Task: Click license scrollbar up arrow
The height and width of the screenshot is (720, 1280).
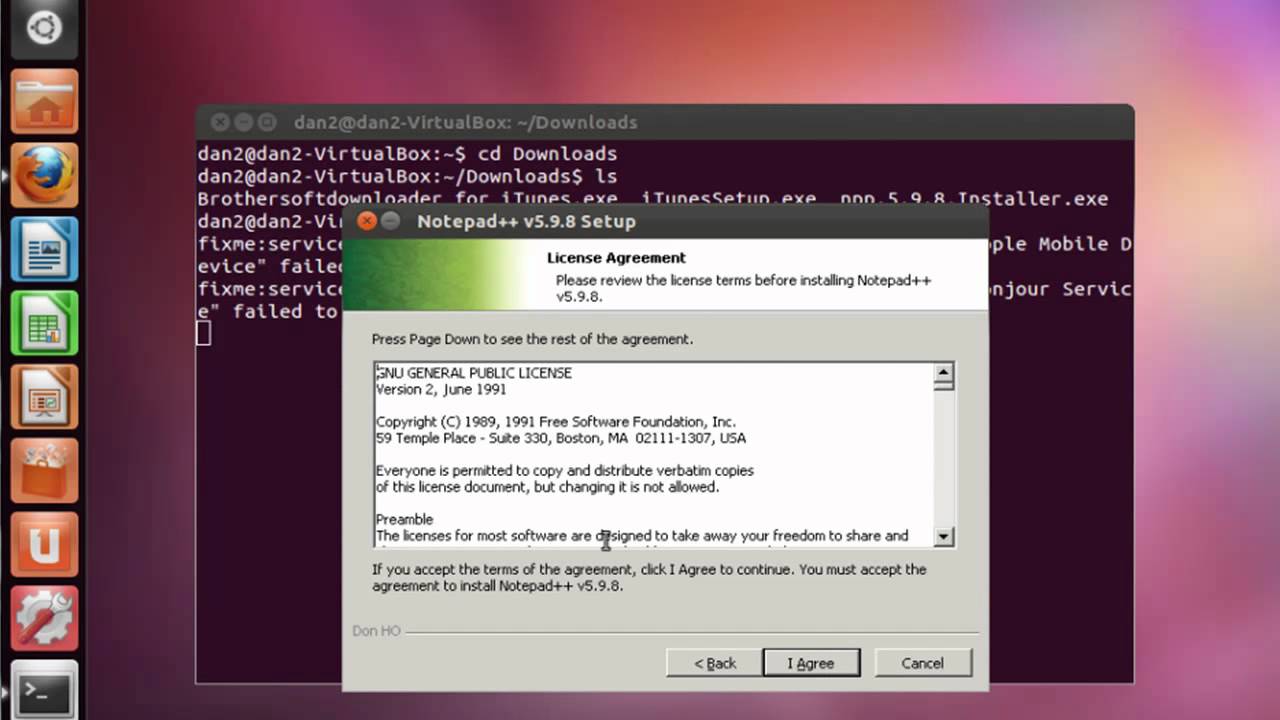Action: coord(943,375)
